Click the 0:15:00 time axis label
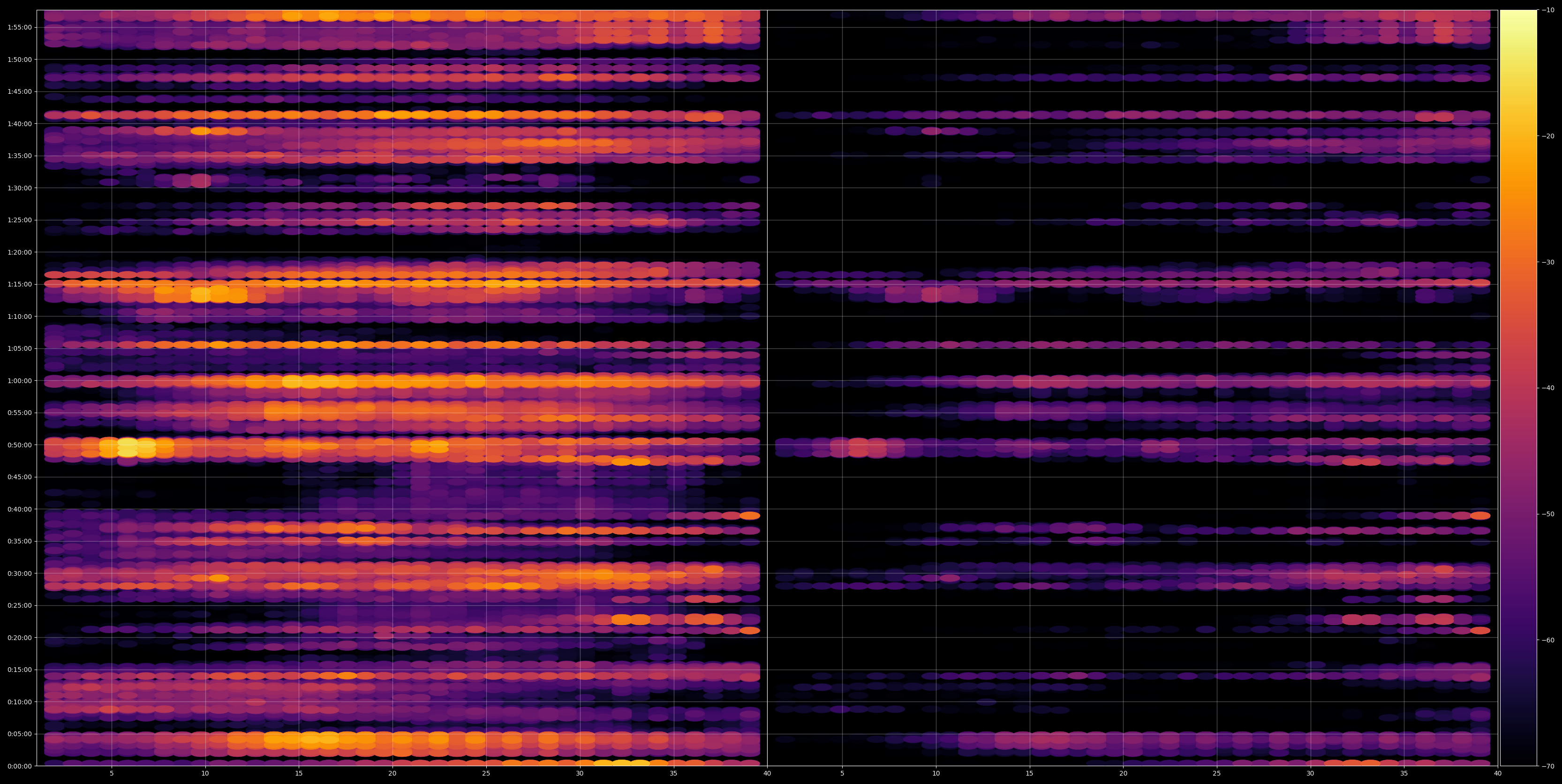 coord(19,670)
